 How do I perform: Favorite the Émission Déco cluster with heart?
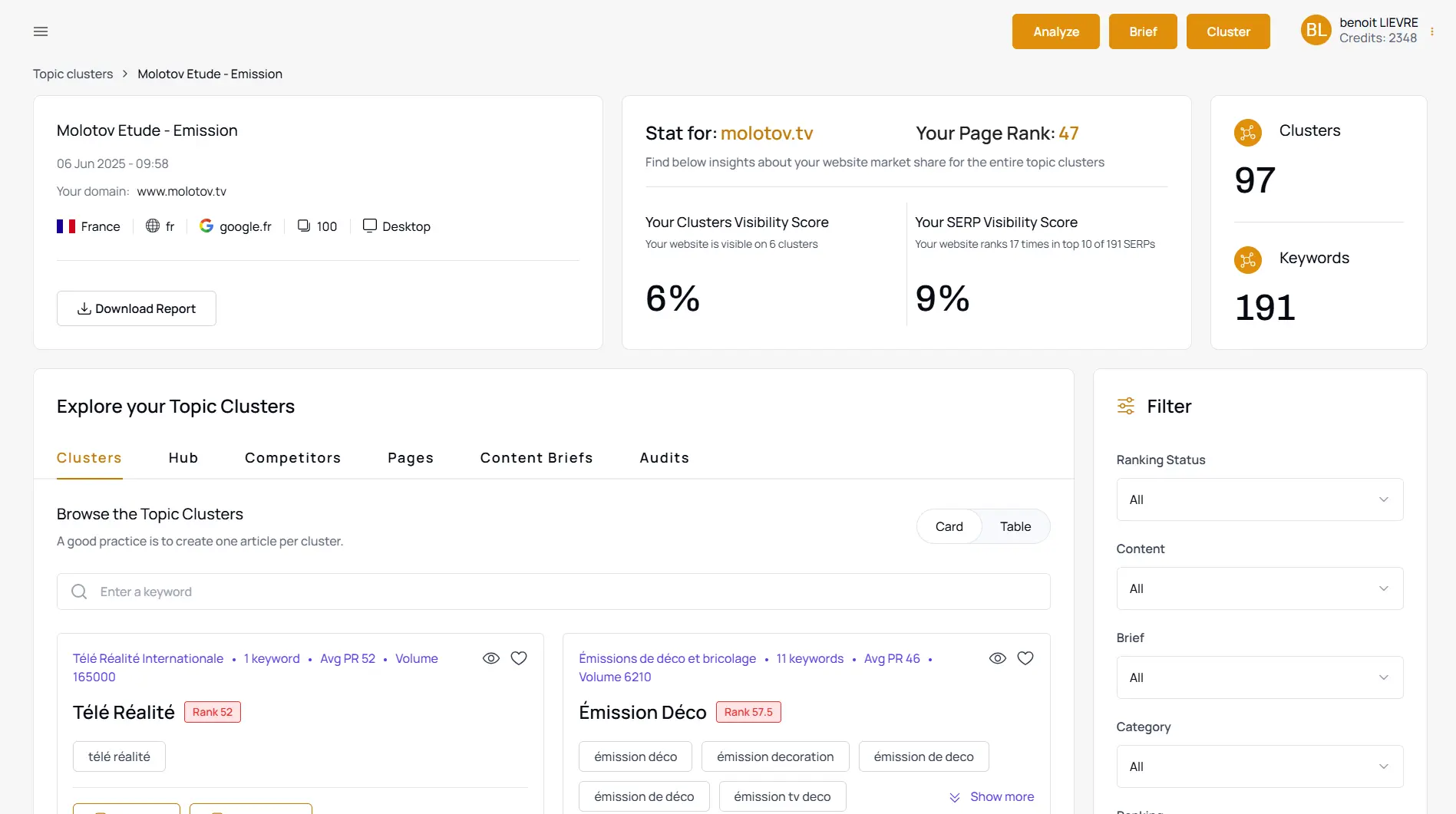coord(1025,658)
